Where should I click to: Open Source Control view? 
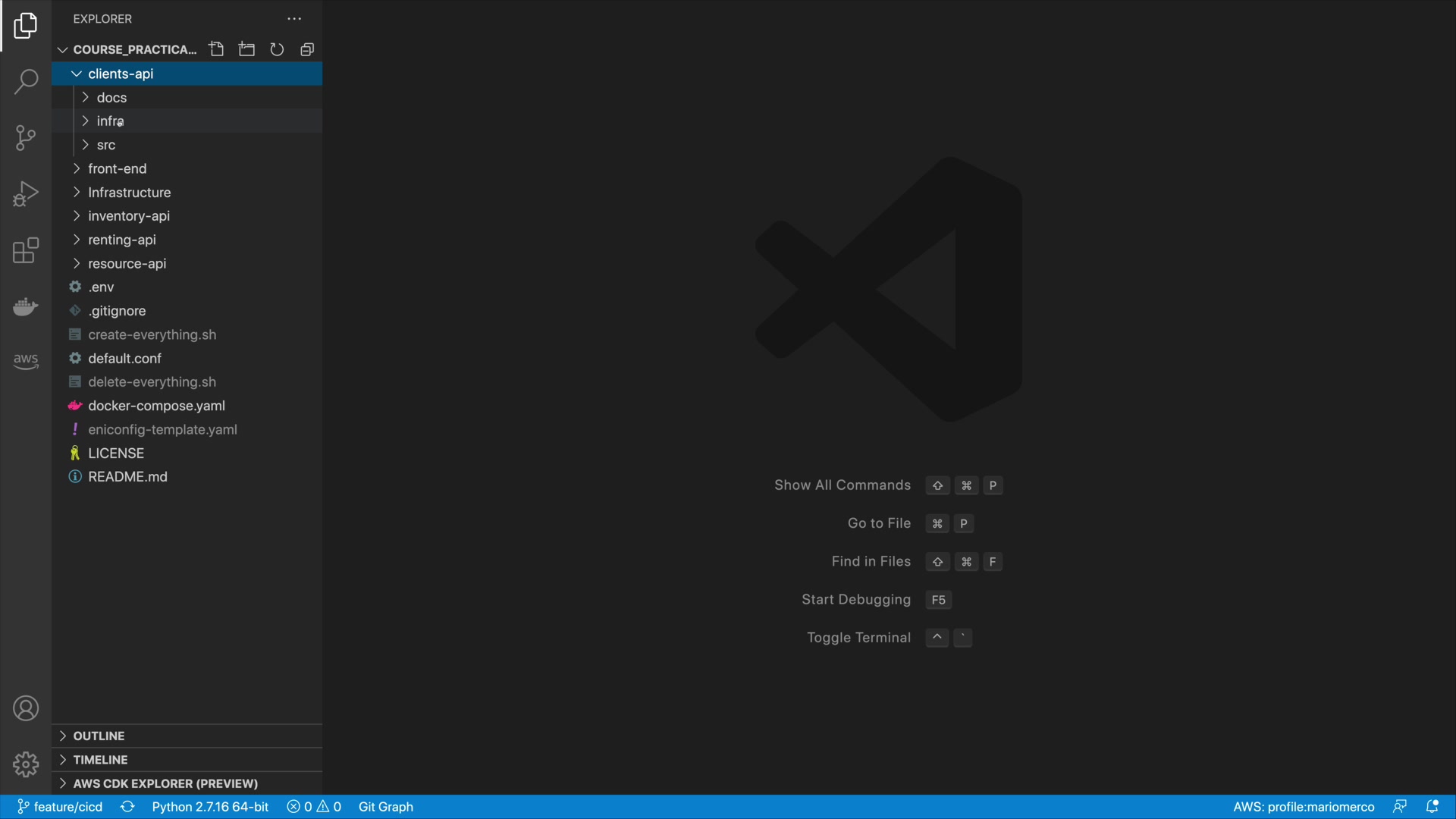coord(26,138)
